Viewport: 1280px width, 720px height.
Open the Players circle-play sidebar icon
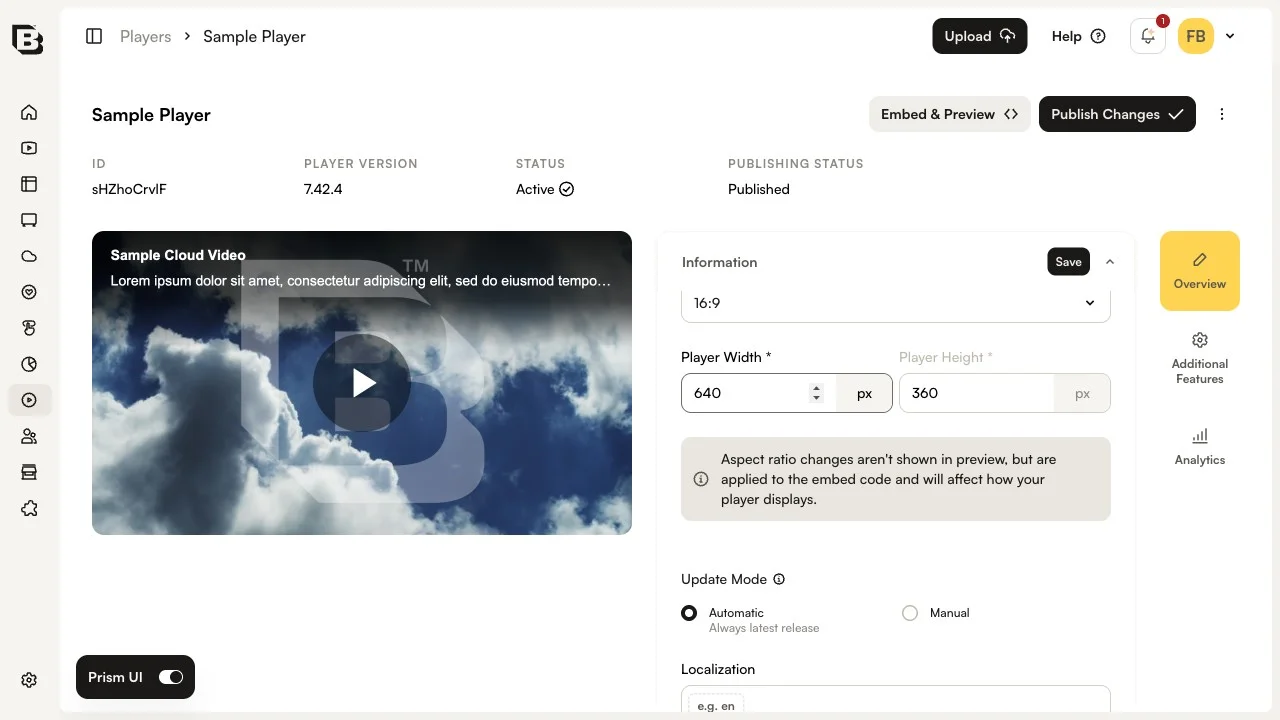coord(29,400)
